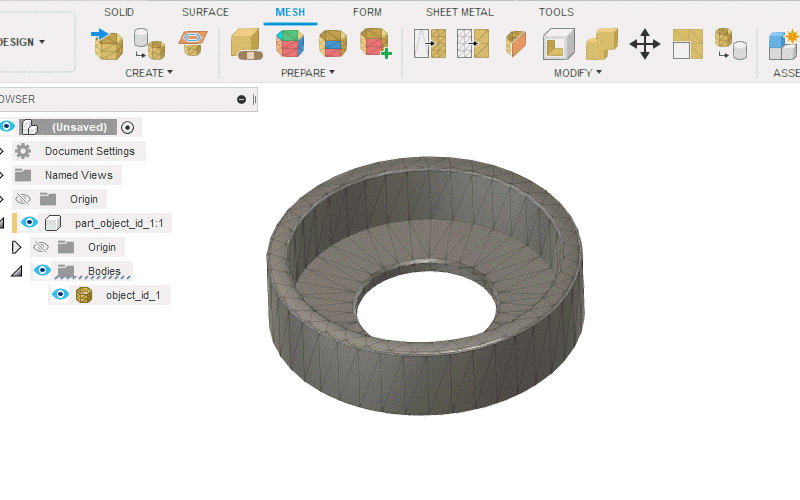800x500 pixels.
Task: Select the Create Mesh Section Sketch tool
Action: point(193,43)
